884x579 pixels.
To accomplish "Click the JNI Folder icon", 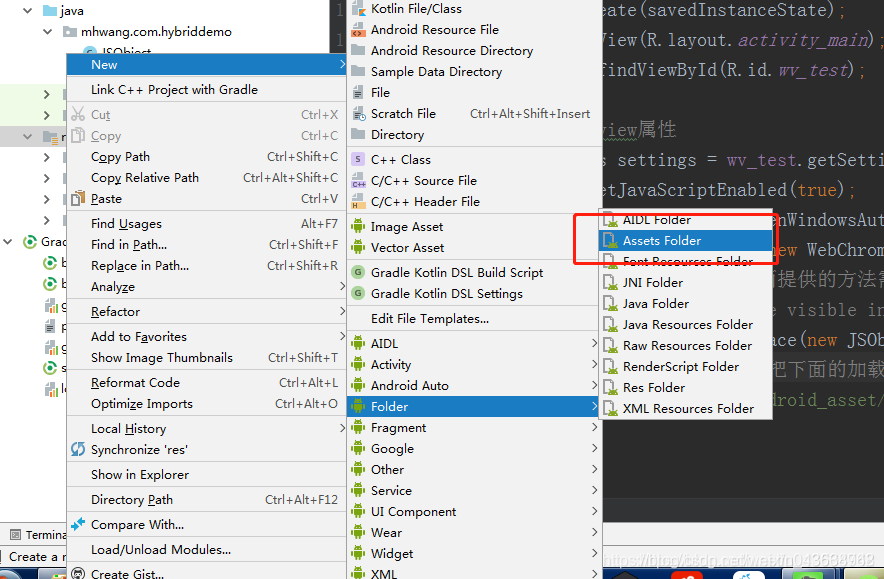I will click(610, 282).
